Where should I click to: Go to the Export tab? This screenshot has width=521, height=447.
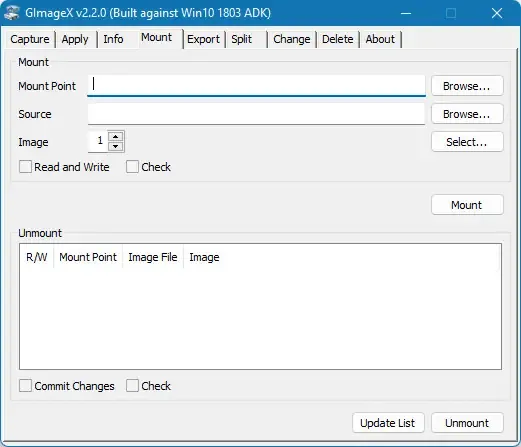click(x=203, y=39)
